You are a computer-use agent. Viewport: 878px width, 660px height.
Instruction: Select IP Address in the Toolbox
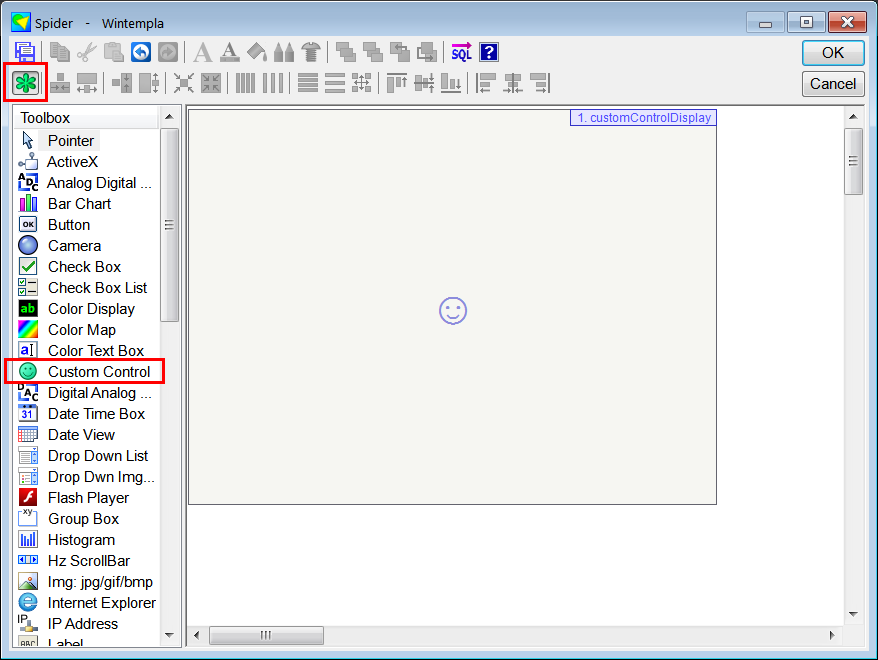pyautogui.click(x=82, y=624)
